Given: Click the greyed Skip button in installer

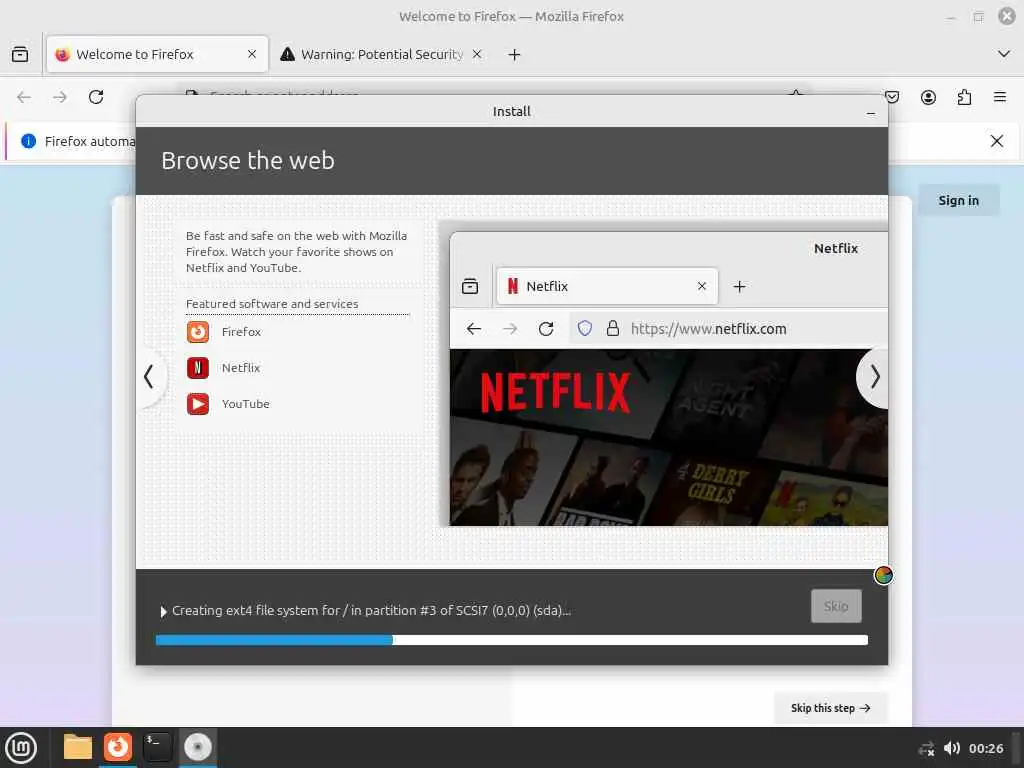Looking at the screenshot, I should (x=836, y=606).
